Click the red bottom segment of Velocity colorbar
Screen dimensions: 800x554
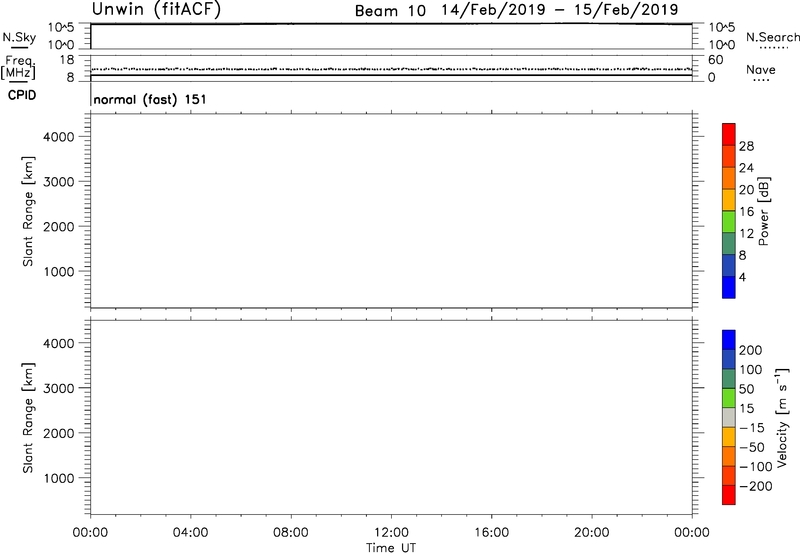pyautogui.click(x=729, y=495)
